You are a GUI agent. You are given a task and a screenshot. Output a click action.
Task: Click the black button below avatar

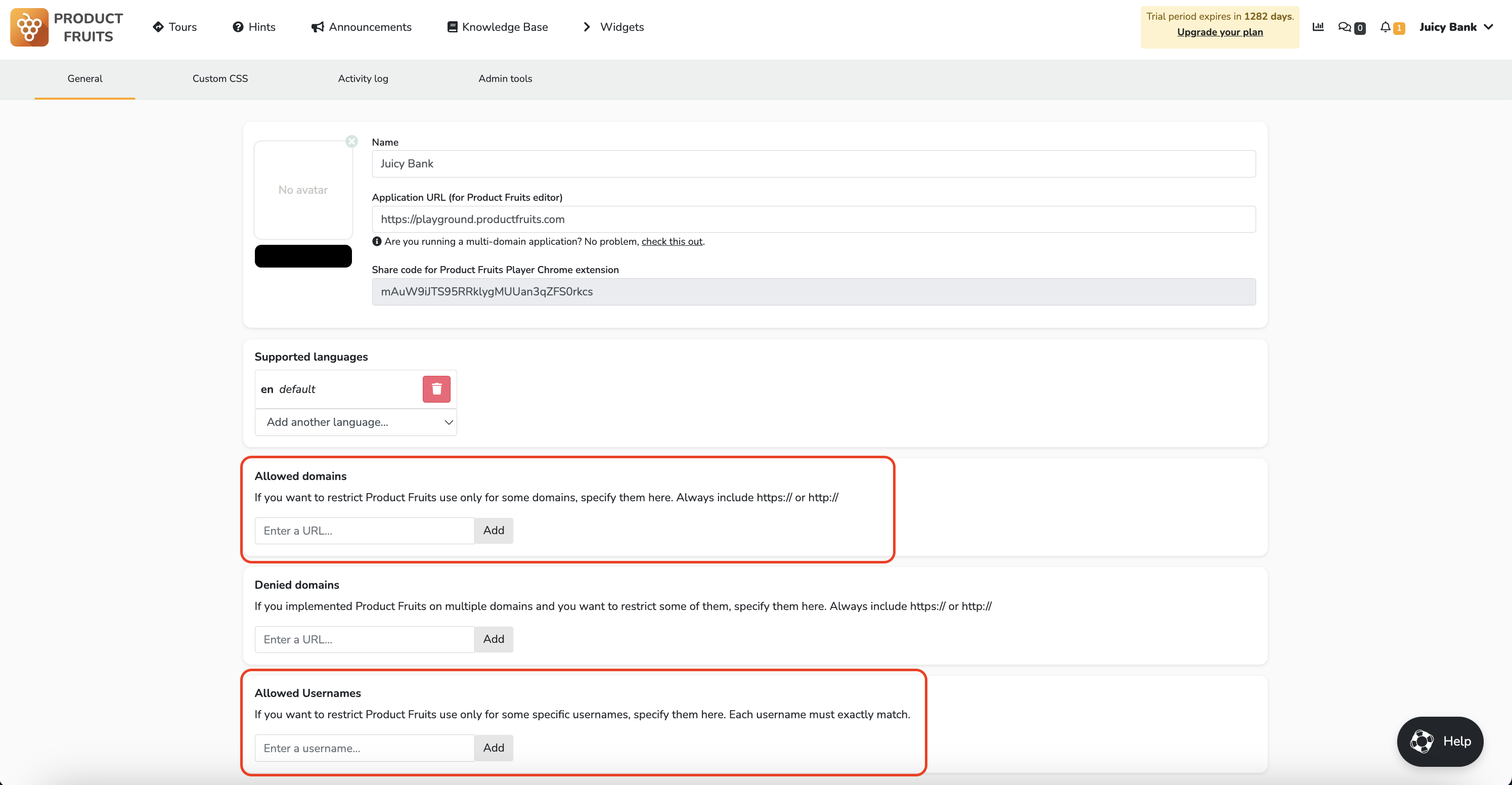[303, 256]
